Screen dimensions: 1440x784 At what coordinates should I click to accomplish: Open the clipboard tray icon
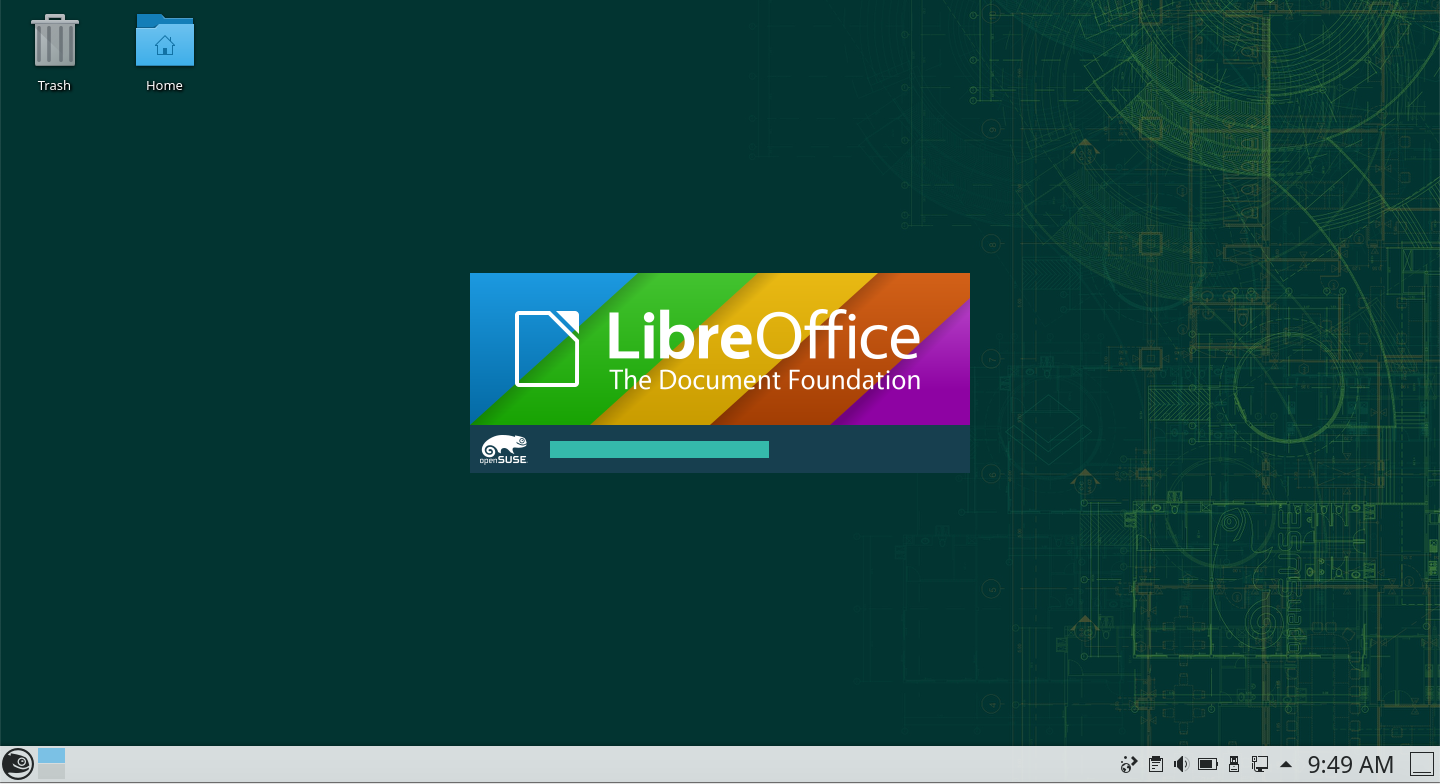[x=1155, y=765]
